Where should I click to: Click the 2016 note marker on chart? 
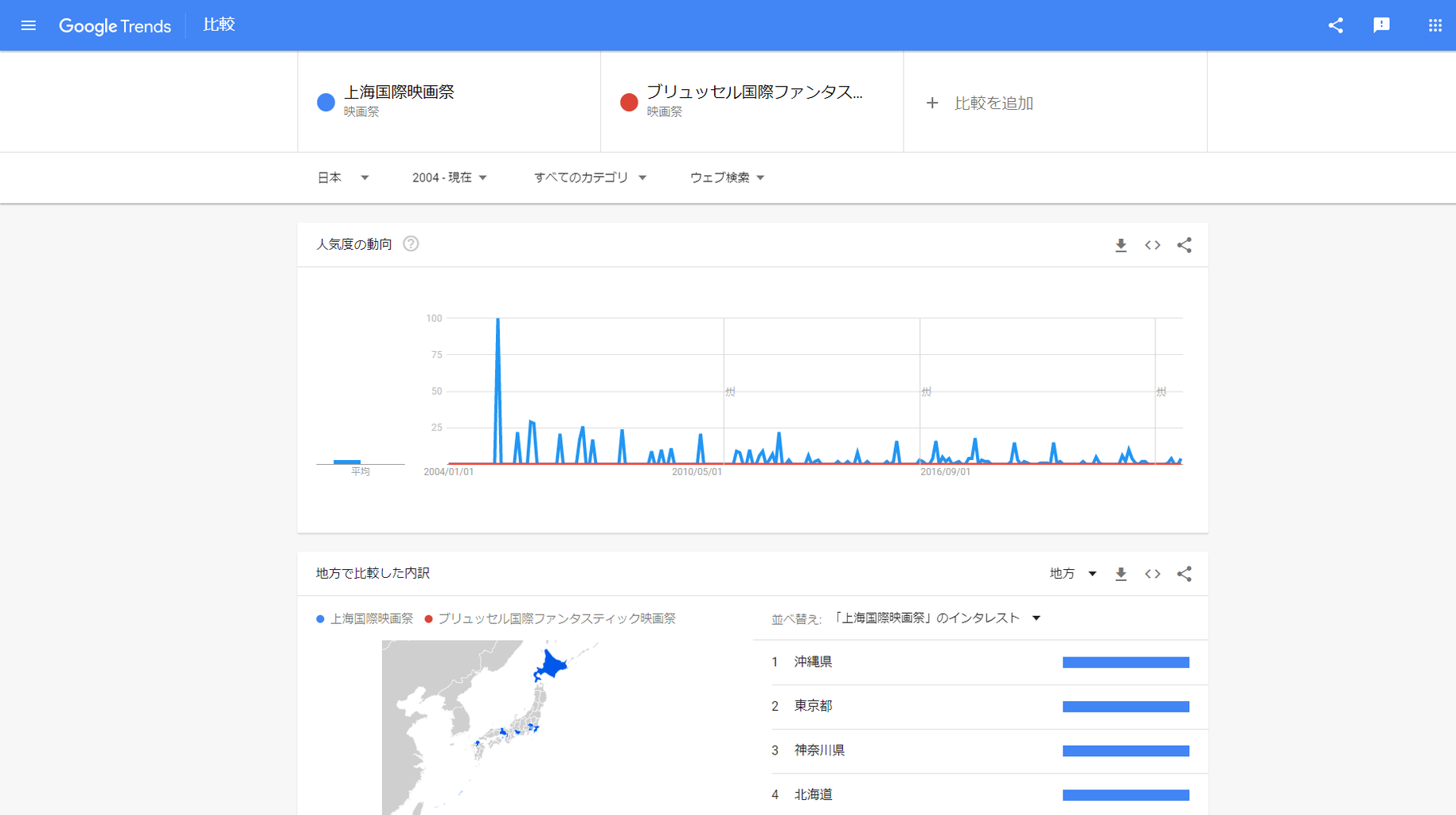[x=926, y=392]
